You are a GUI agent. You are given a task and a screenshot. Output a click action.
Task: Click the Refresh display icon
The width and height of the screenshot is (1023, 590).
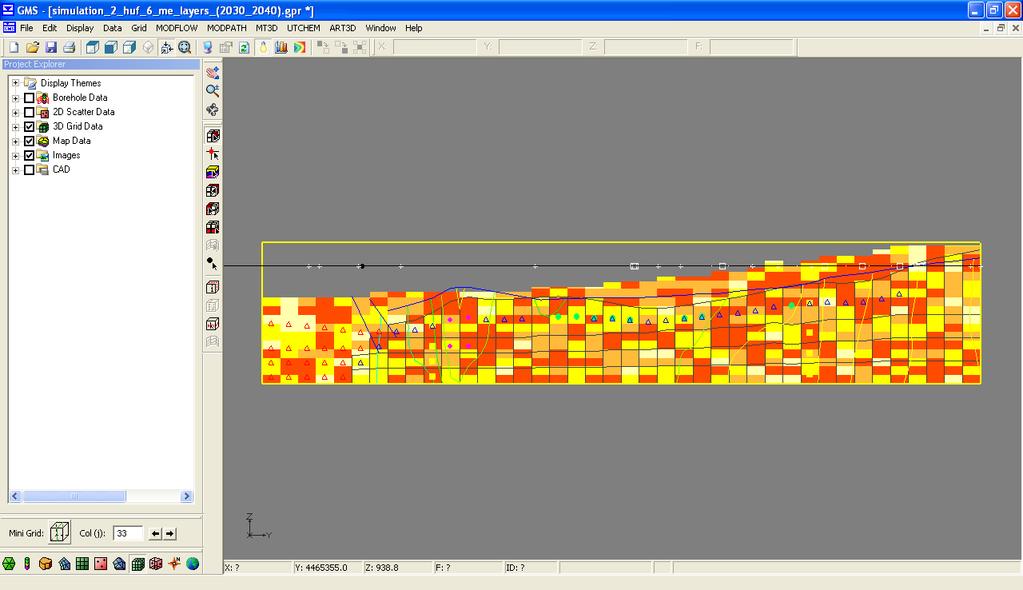244,47
